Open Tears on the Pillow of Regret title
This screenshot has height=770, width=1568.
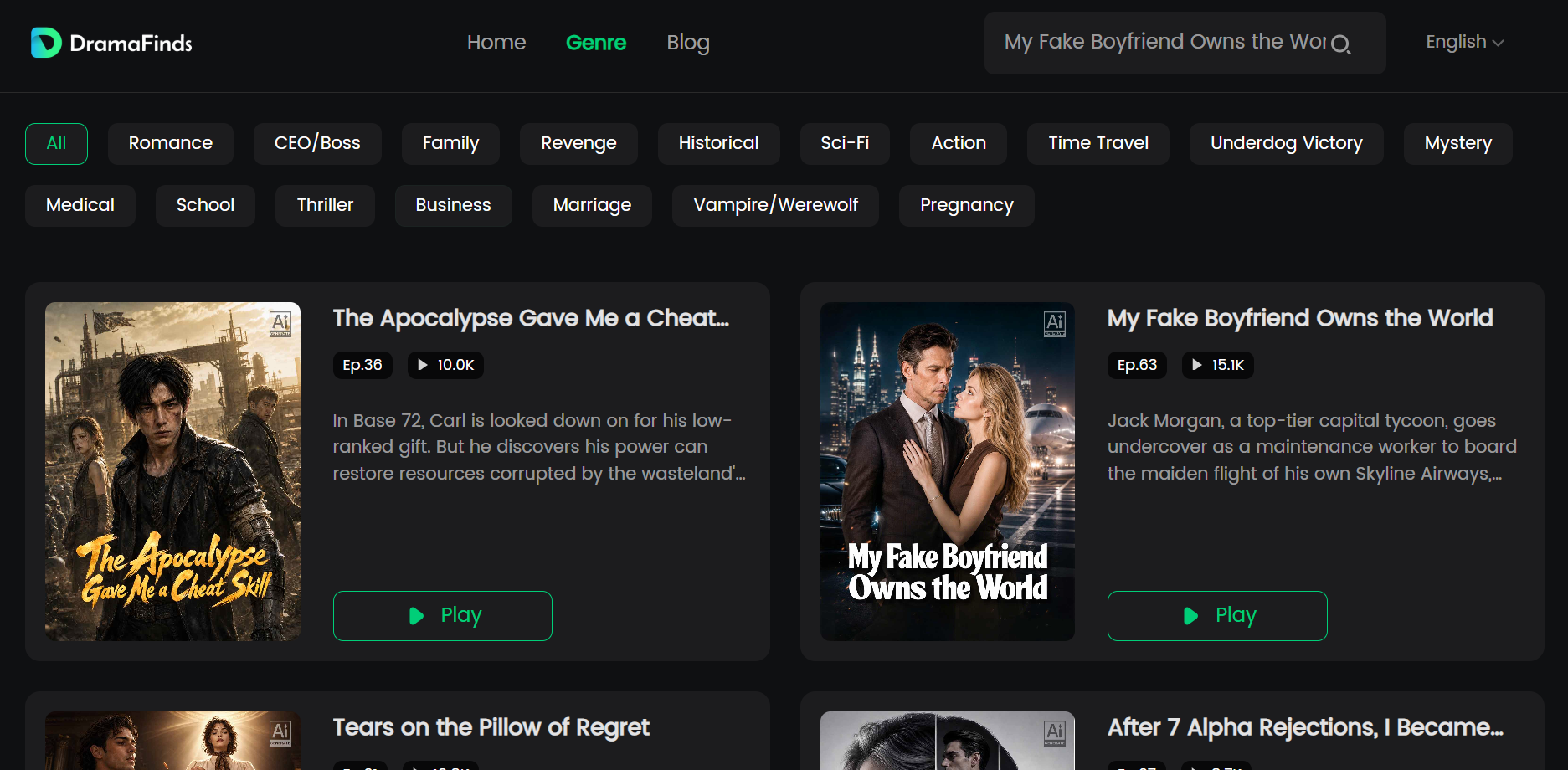[491, 727]
